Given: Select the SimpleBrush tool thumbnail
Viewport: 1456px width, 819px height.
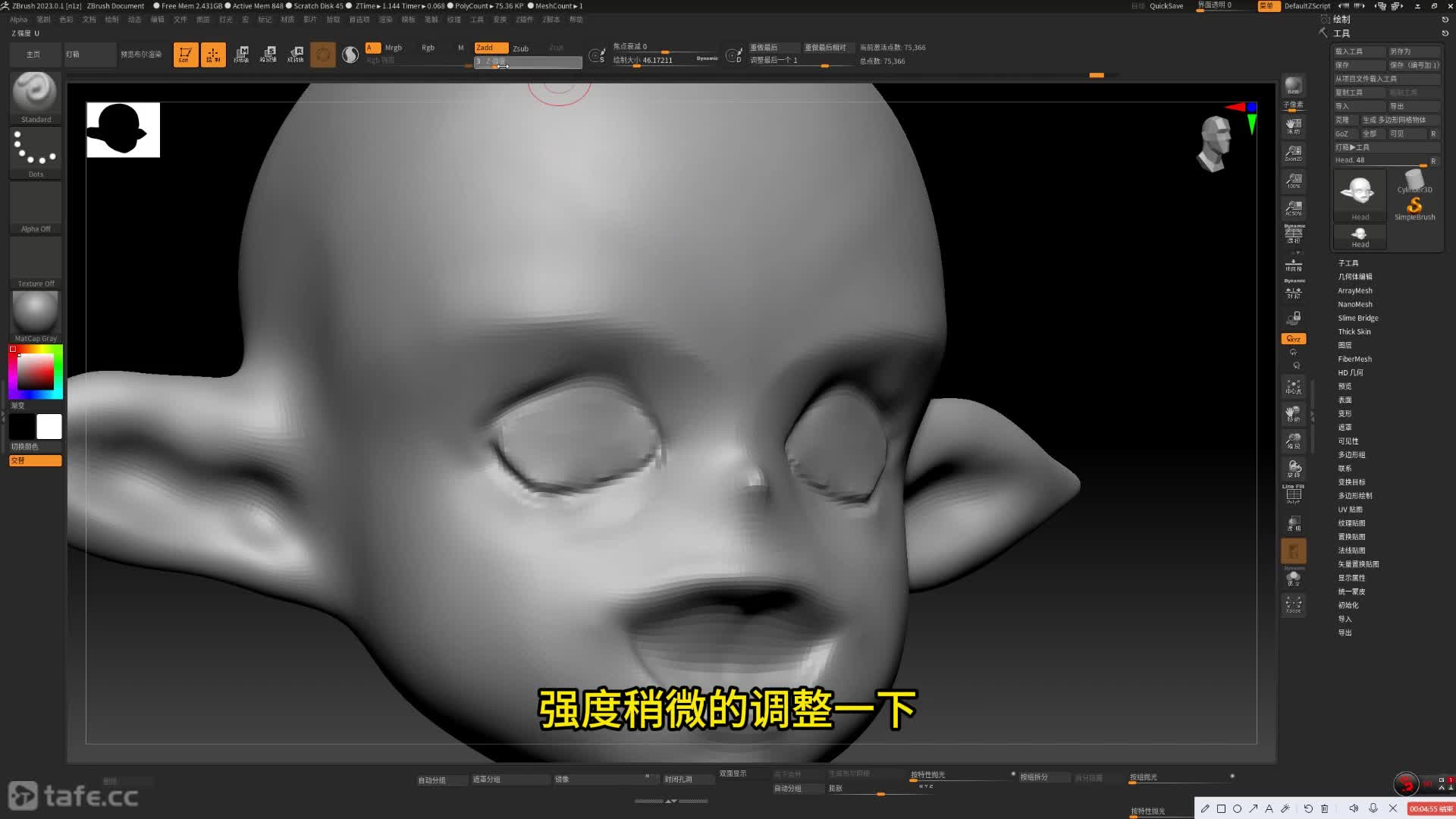Looking at the screenshot, I should pyautogui.click(x=1414, y=209).
